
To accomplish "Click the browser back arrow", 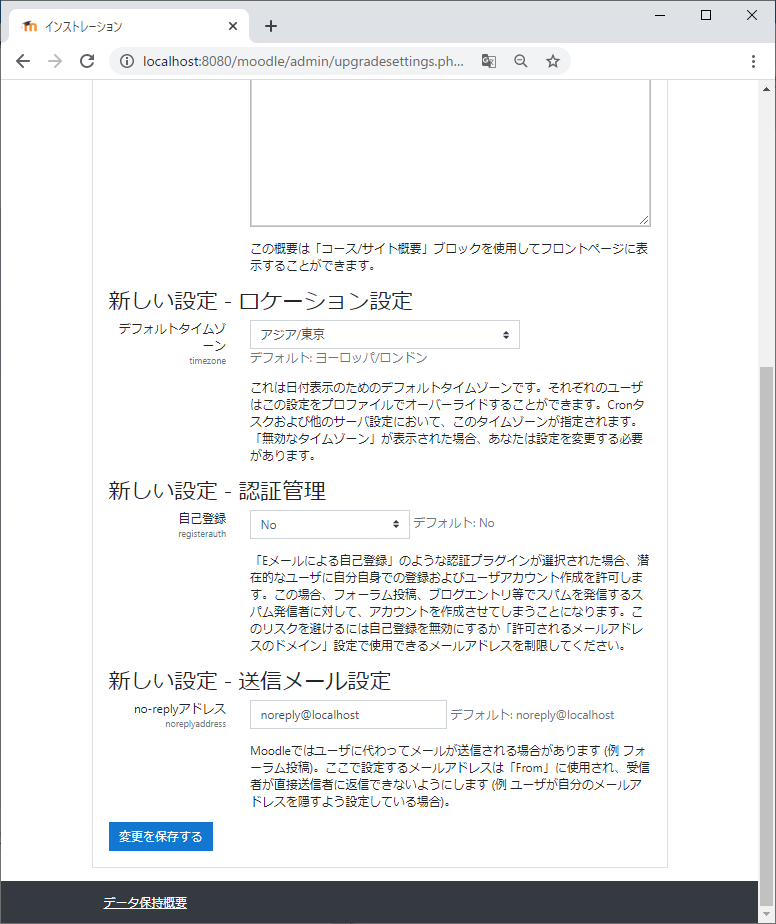I will click(x=23, y=61).
